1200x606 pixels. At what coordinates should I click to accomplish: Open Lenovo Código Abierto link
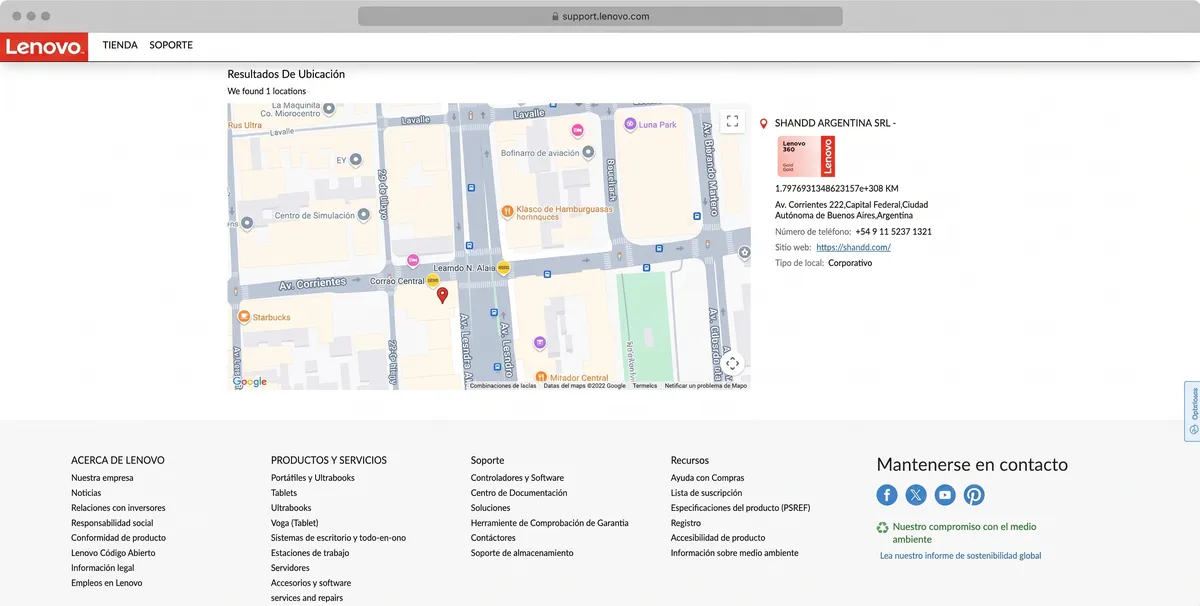tap(113, 553)
